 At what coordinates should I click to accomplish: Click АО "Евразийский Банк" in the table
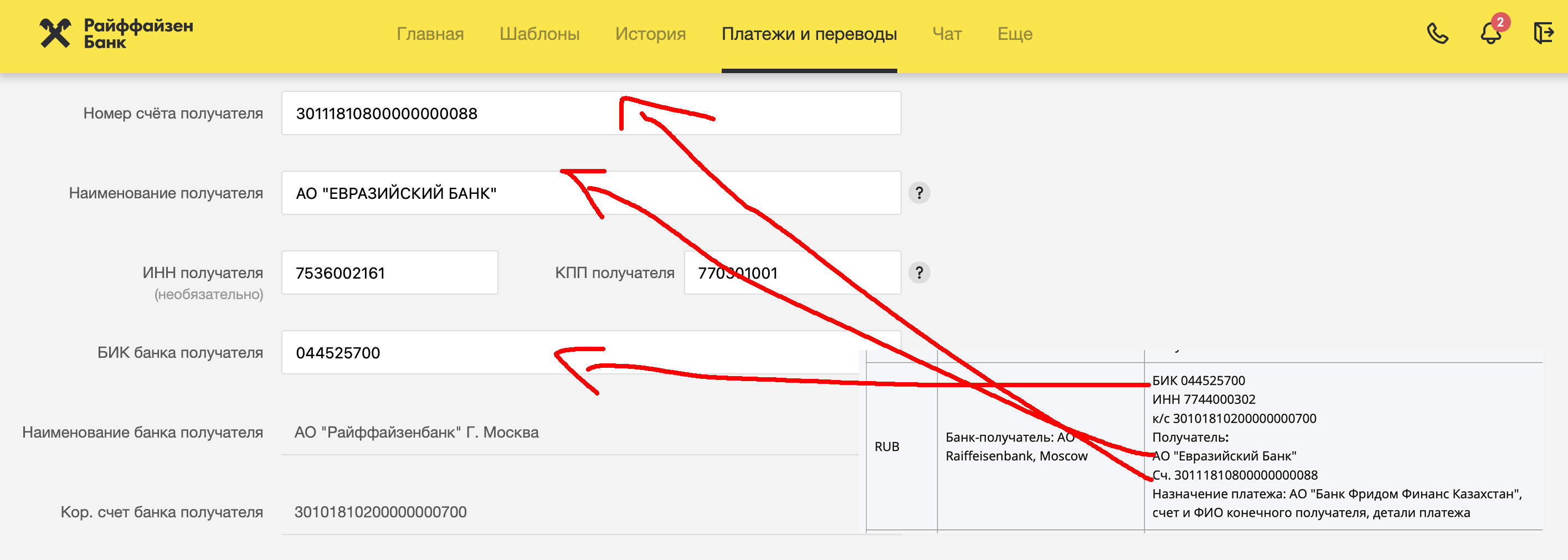(x=1224, y=456)
